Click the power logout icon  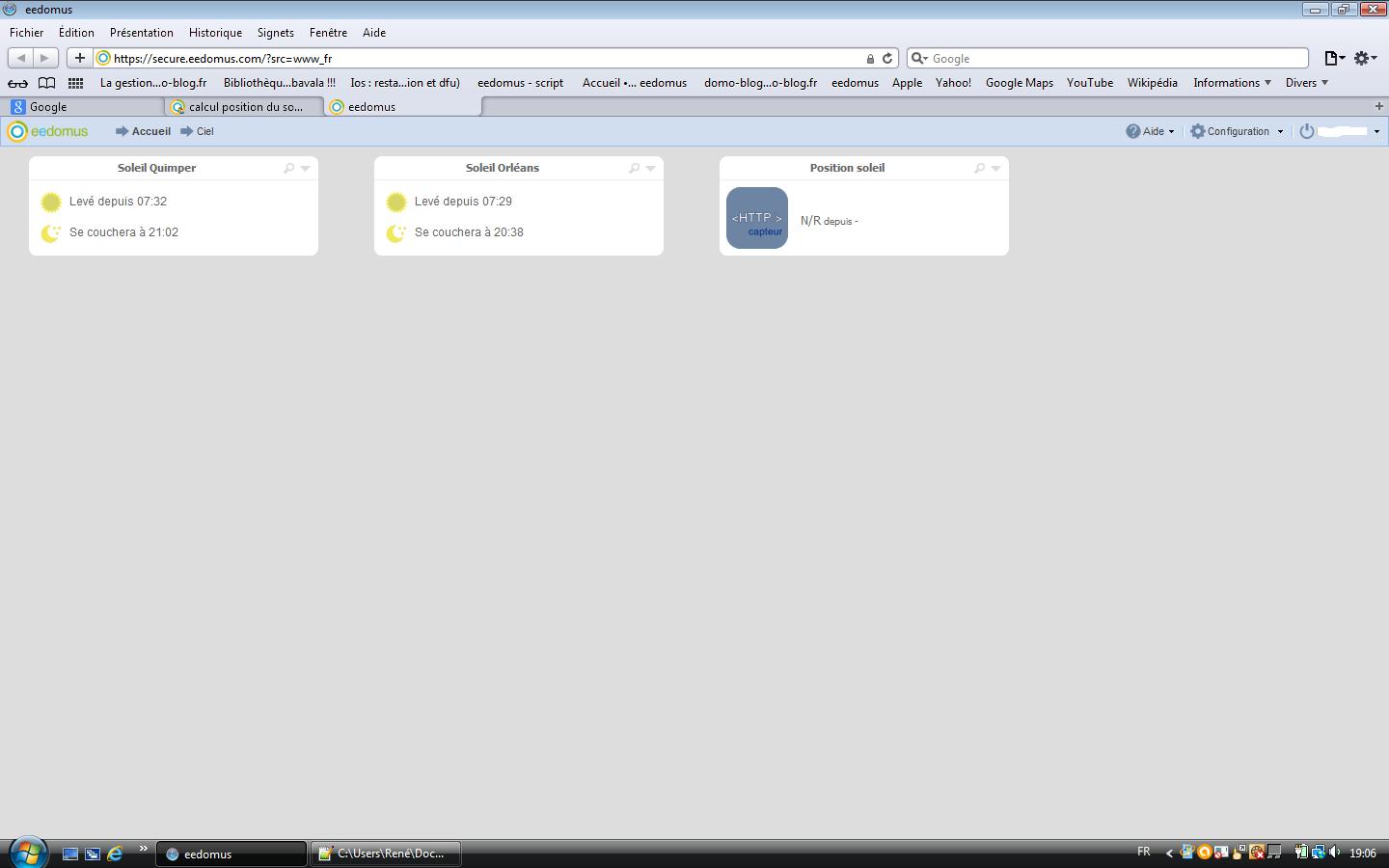(x=1307, y=131)
